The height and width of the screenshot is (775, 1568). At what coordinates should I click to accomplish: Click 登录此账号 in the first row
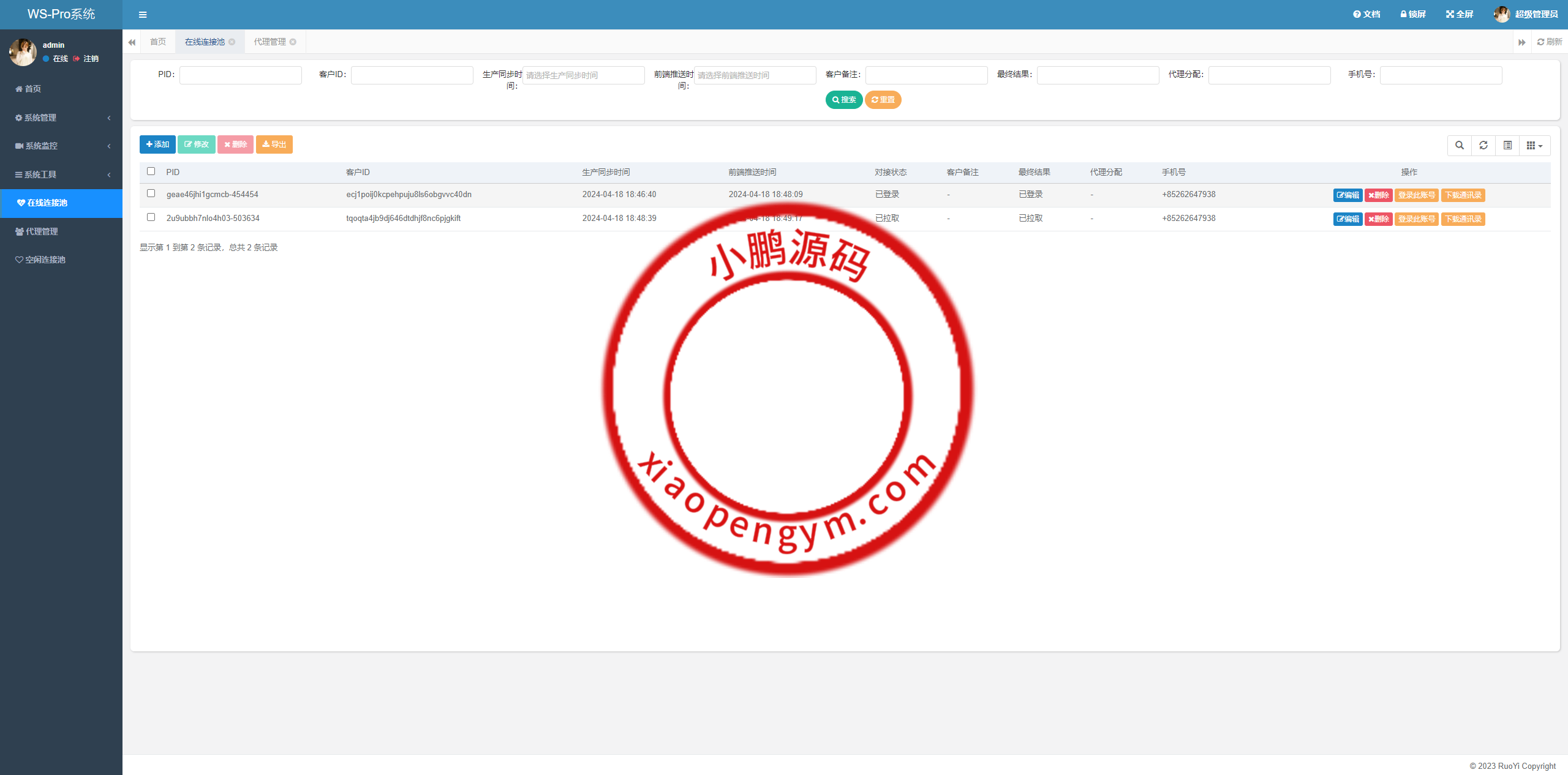point(1416,195)
